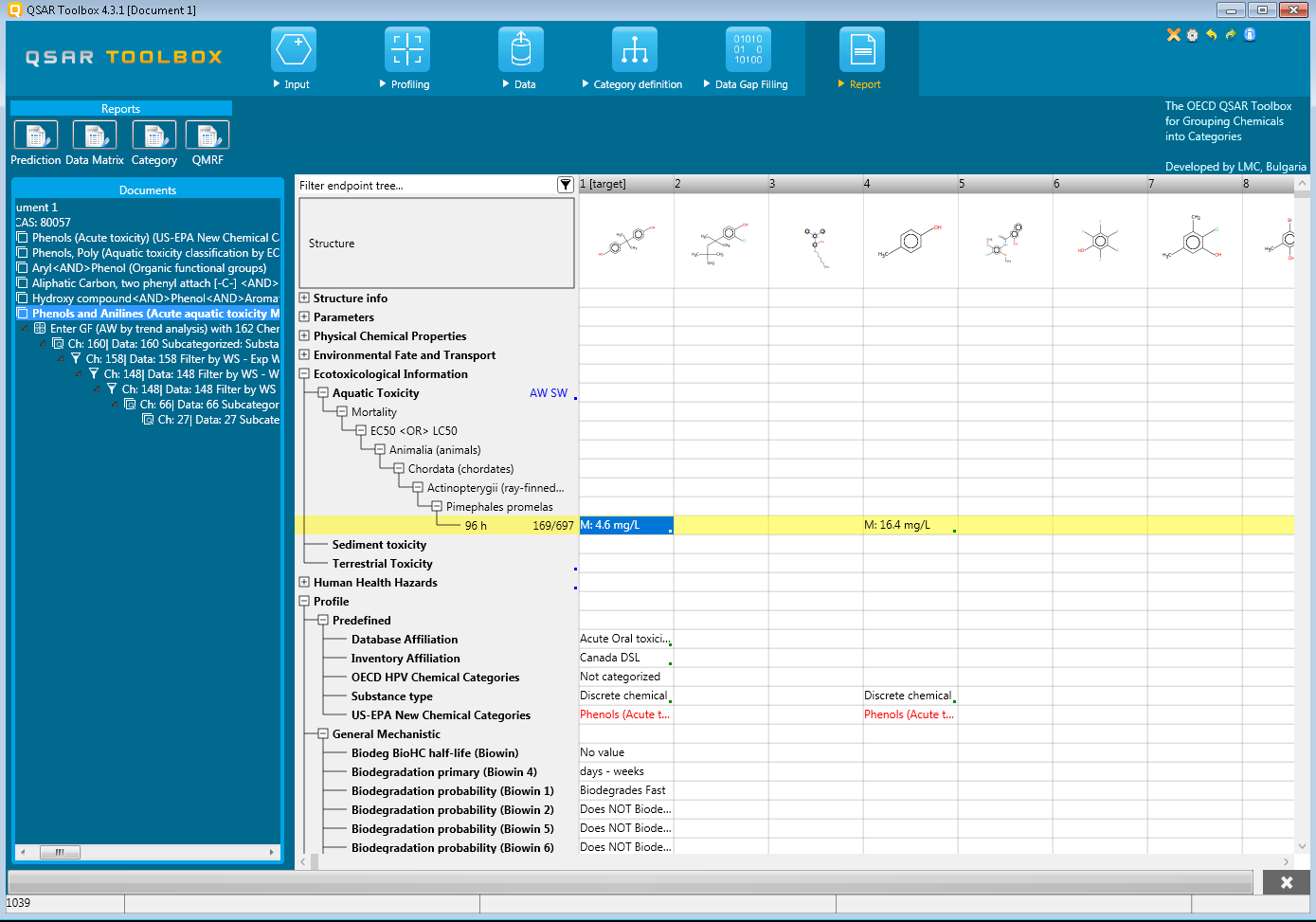Toggle the Hydroxy compound checkbox
Viewport: 1316px width, 922px height.
point(23,298)
